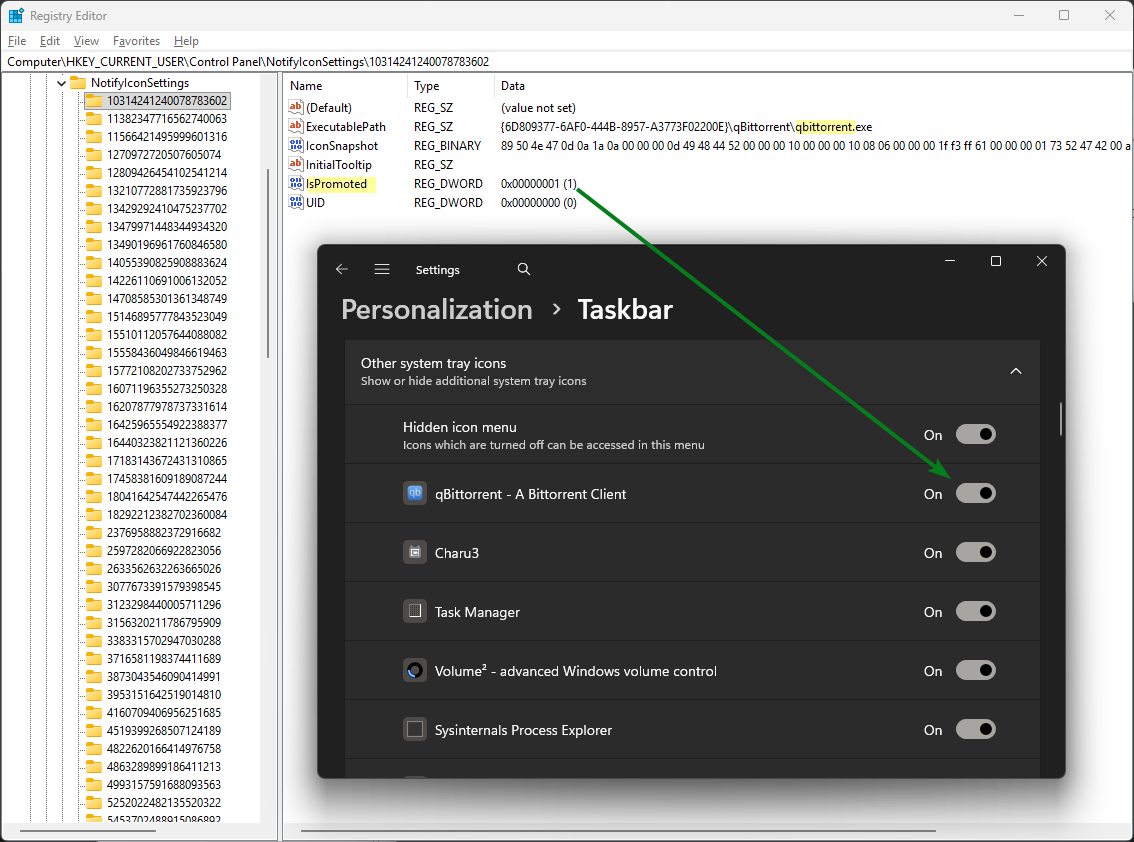Go to Personalization breadcrumb in Settings

[437, 310]
